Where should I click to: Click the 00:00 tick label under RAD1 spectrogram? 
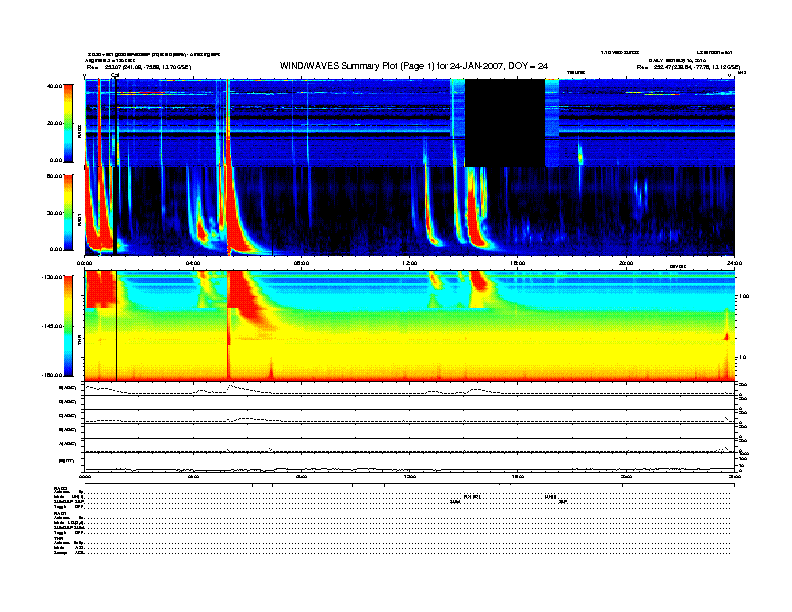[x=85, y=263]
